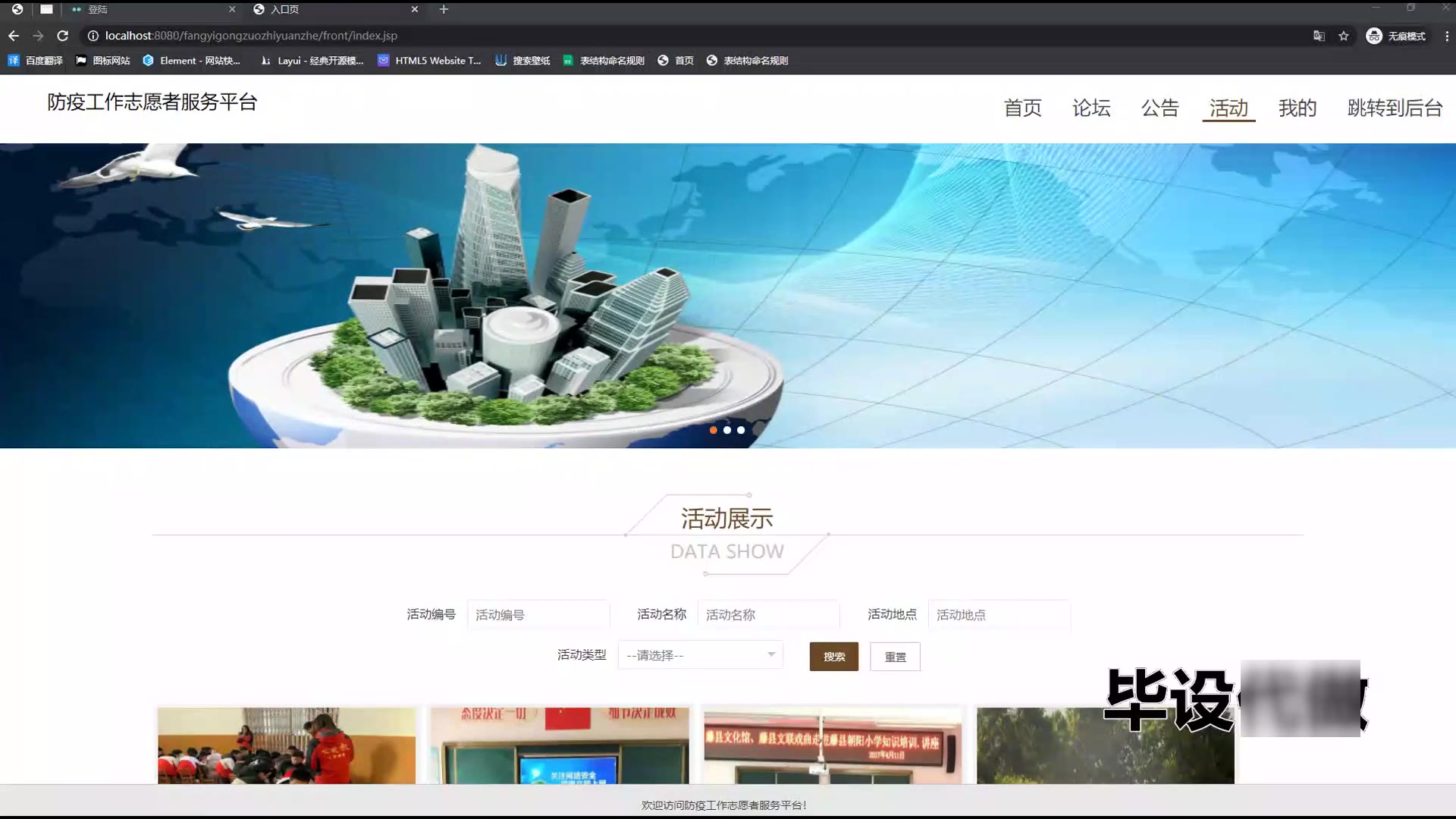Go to the 公告 navigation item

pos(1159,108)
